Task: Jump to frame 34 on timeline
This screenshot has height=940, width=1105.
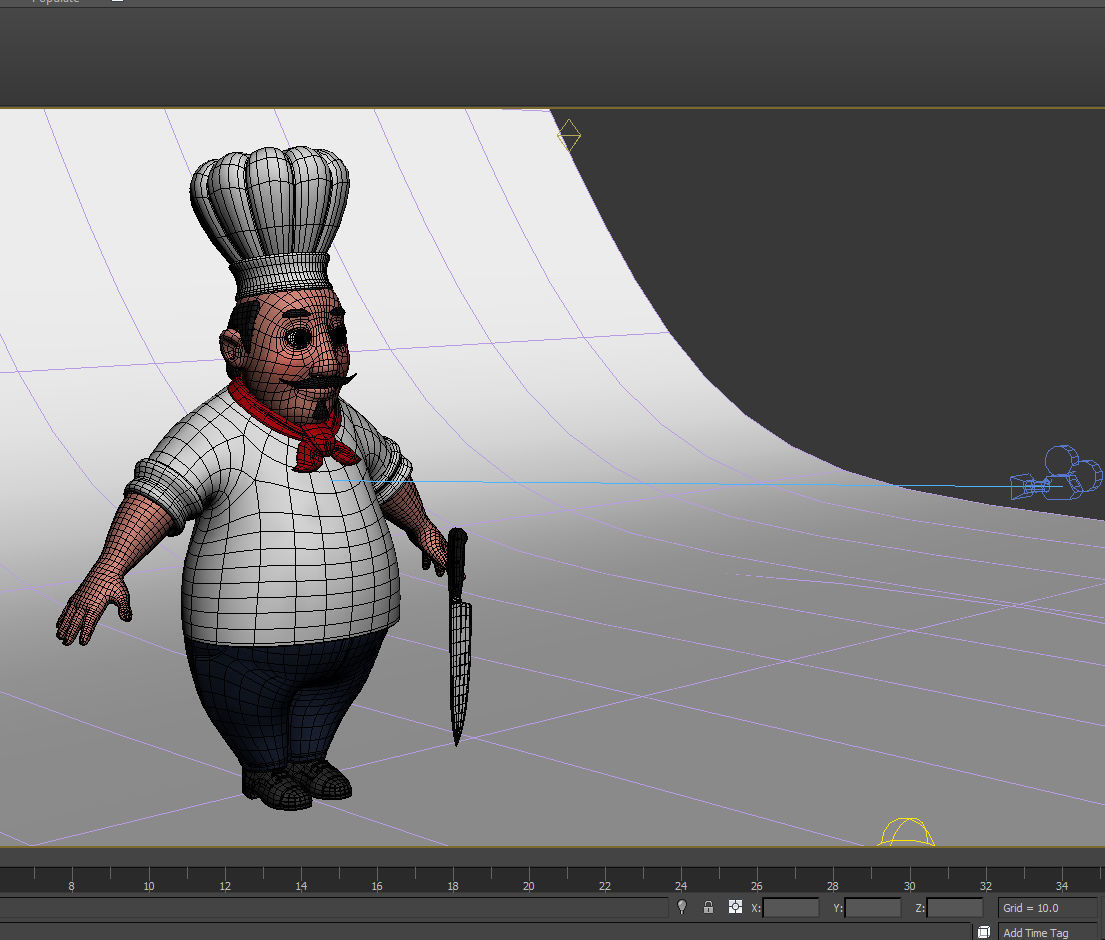Action: click(x=1062, y=886)
